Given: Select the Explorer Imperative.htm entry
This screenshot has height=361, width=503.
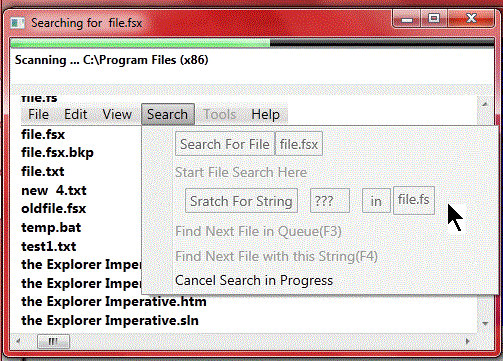Looking at the screenshot, I should pyautogui.click(x=114, y=302).
